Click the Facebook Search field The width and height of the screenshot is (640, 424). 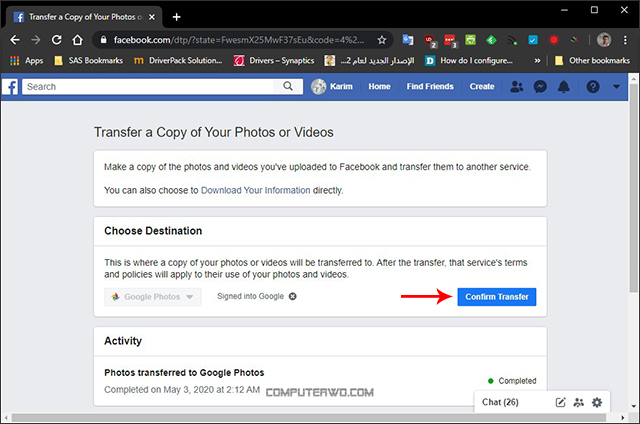pyautogui.click(x=147, y=87)
